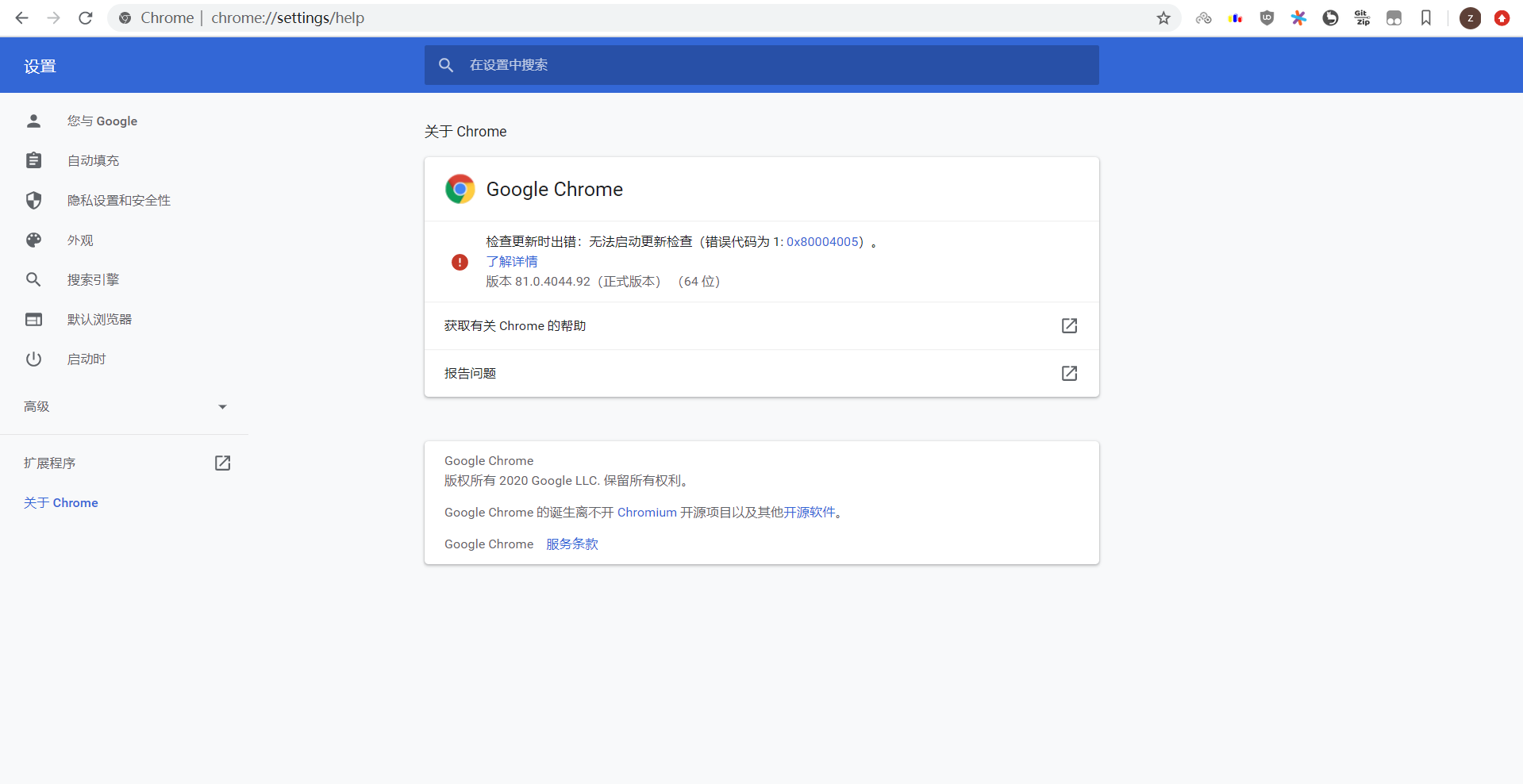The image size is (1523, 784).
Task: Open 隐私设置和安全性 settings section
Action: pyautogui.click(x=119, y=200)
